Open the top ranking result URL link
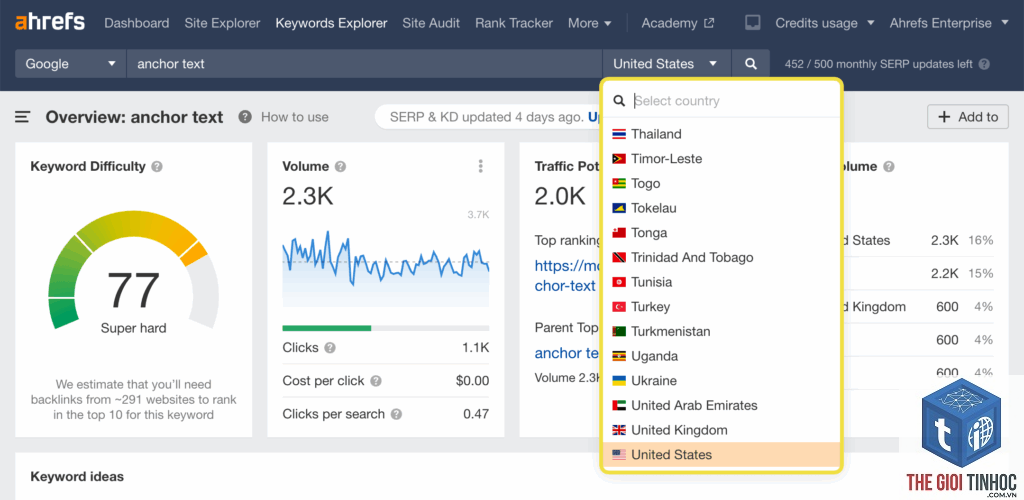The height and width of the screenshot is (500, 1024). (566, 275)
